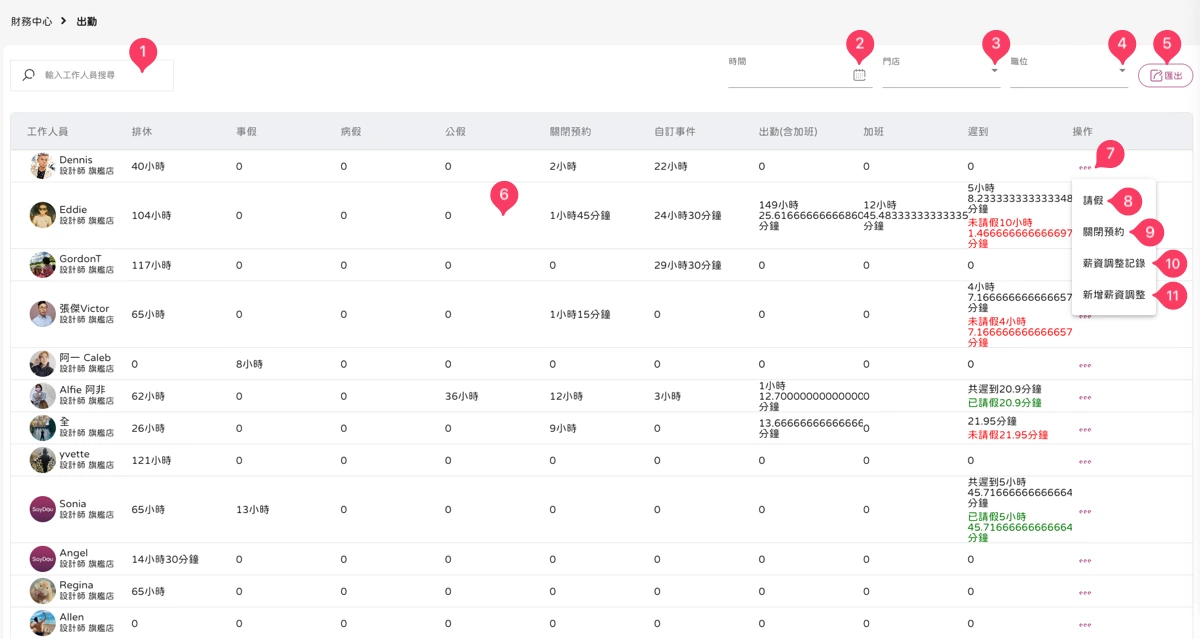The image size is (1200, 639).
Task: Open the three-dot menu for Sonia
Action: [x=1084, y=510]
